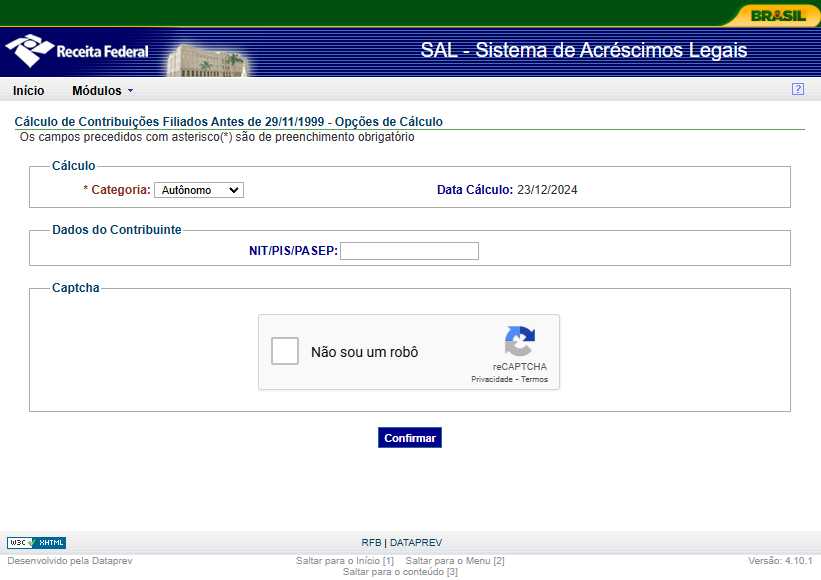Click 'Saltar para o Início [1]' link
Viewport: 821px width, 580px height.
click(345, 561)
